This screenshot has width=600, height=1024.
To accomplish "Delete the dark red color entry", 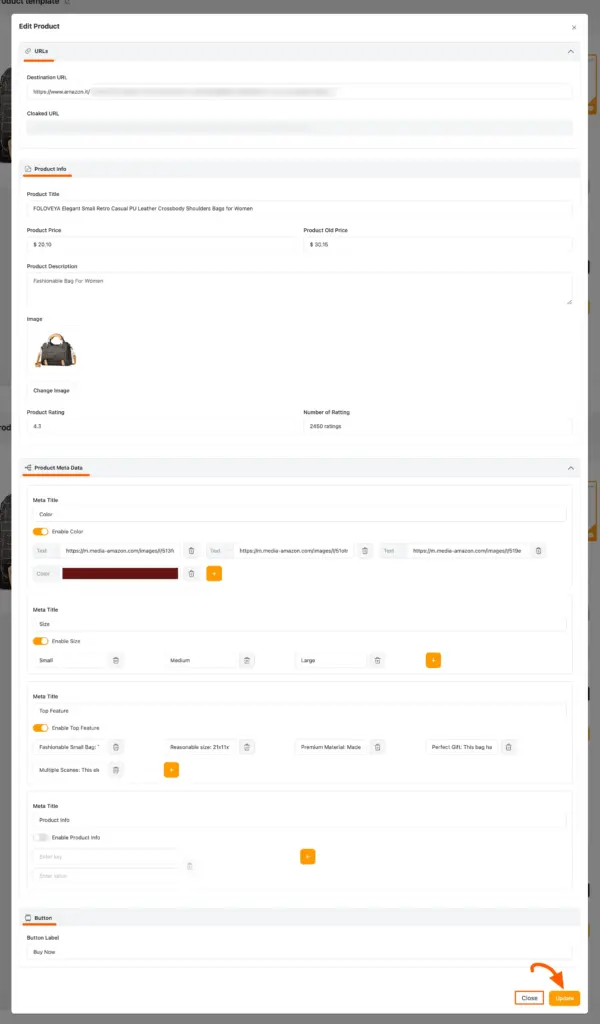I will [x=191, y=573].
